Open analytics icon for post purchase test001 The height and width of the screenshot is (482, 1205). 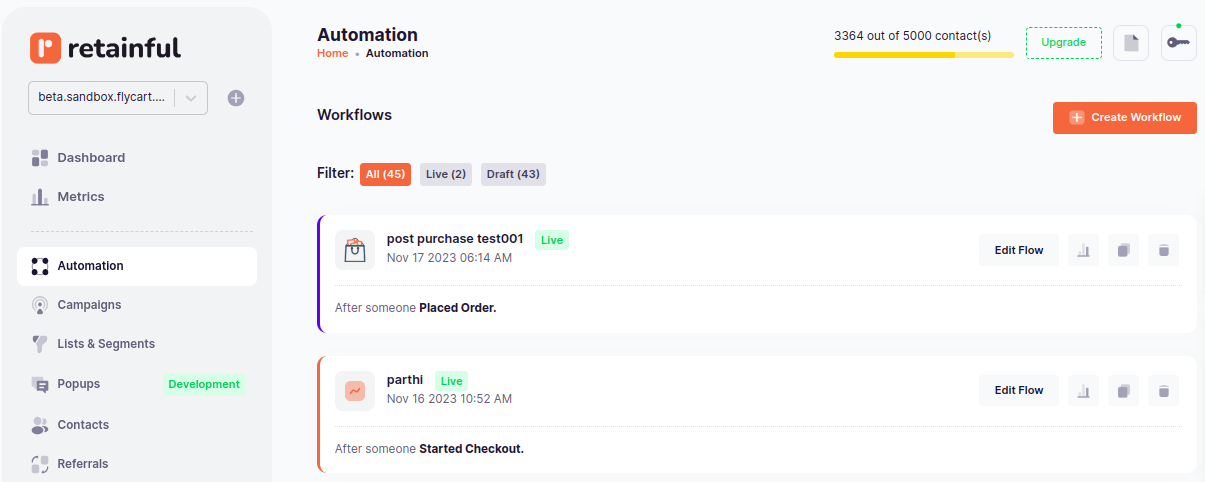tap(1083, 250)
